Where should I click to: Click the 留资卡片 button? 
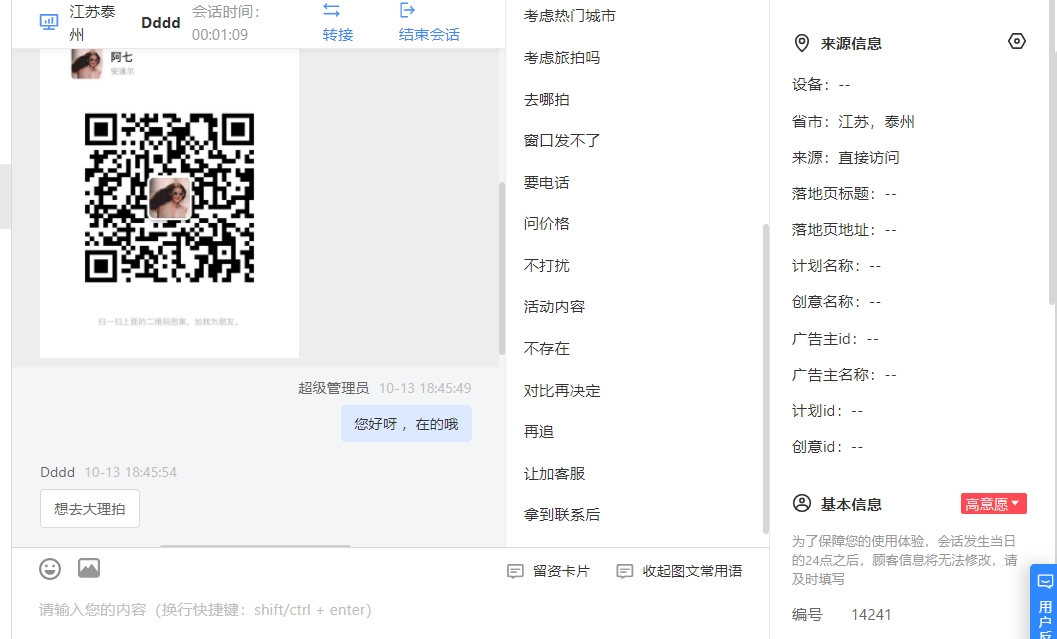(549, 572)
